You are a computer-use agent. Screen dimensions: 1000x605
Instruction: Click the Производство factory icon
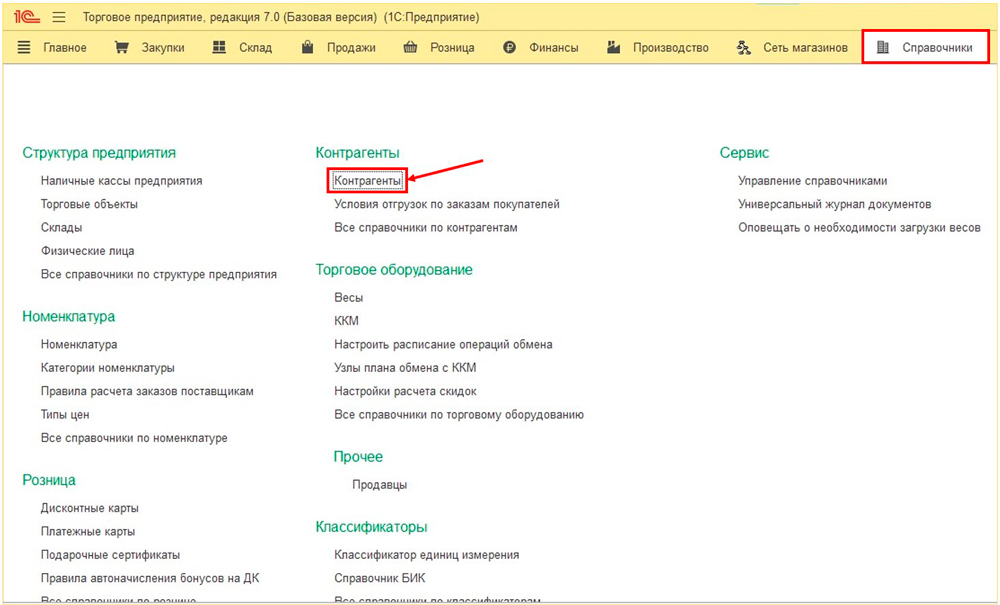click(614, 47)
